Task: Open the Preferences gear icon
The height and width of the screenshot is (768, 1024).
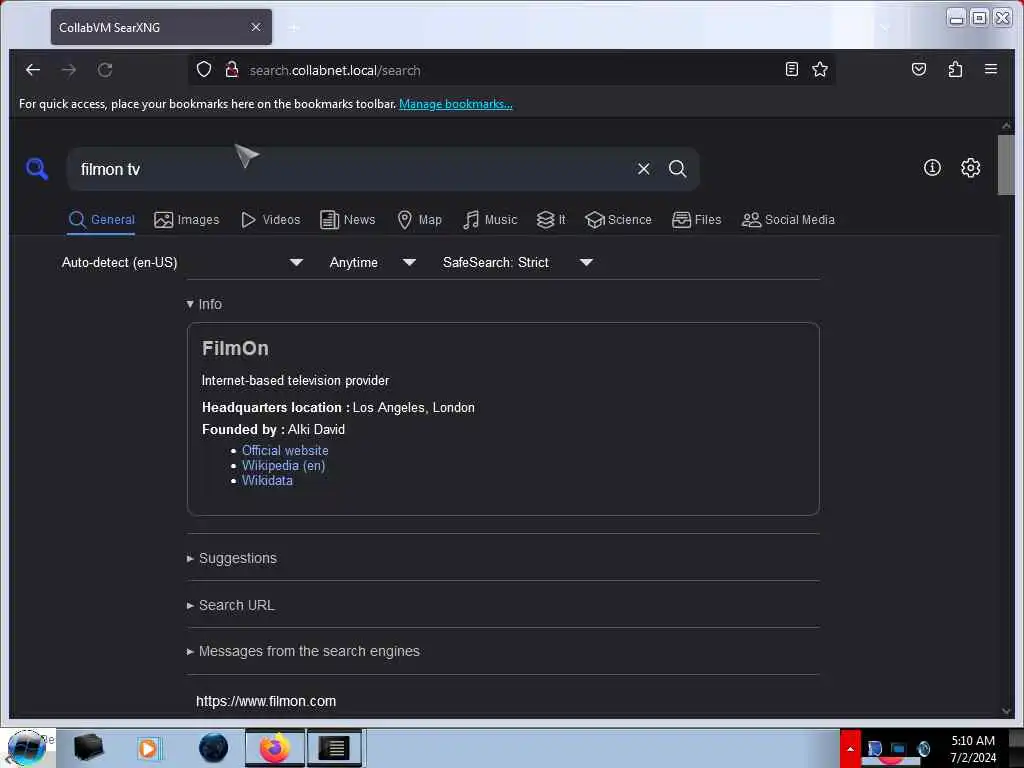Action: tap(970, 168)
